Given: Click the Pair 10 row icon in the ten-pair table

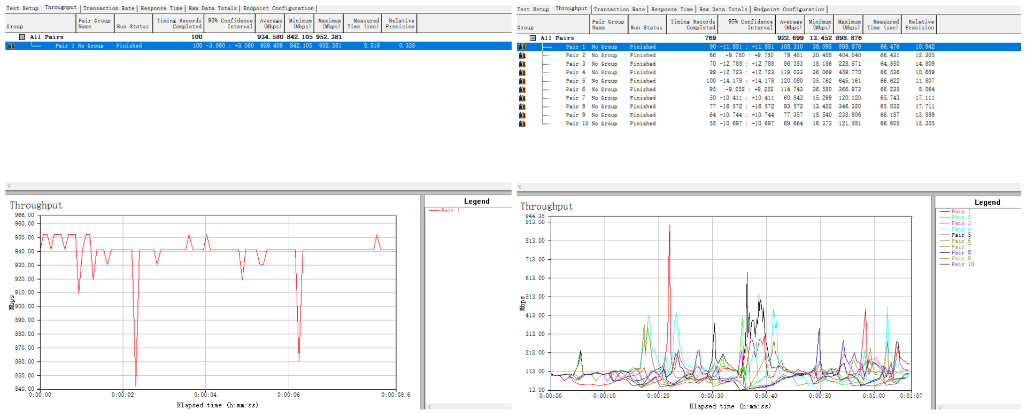Looking at the screenshot, I should click(520, 123).
